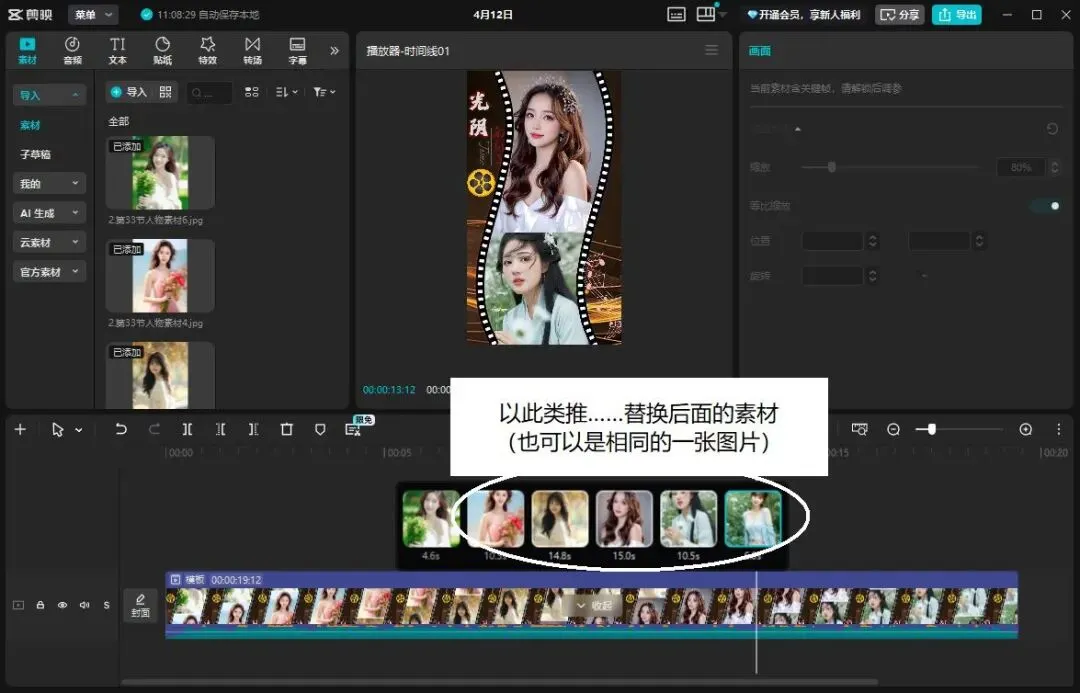Select the 4.6s replacement thumbnail

tap(431, 519)
